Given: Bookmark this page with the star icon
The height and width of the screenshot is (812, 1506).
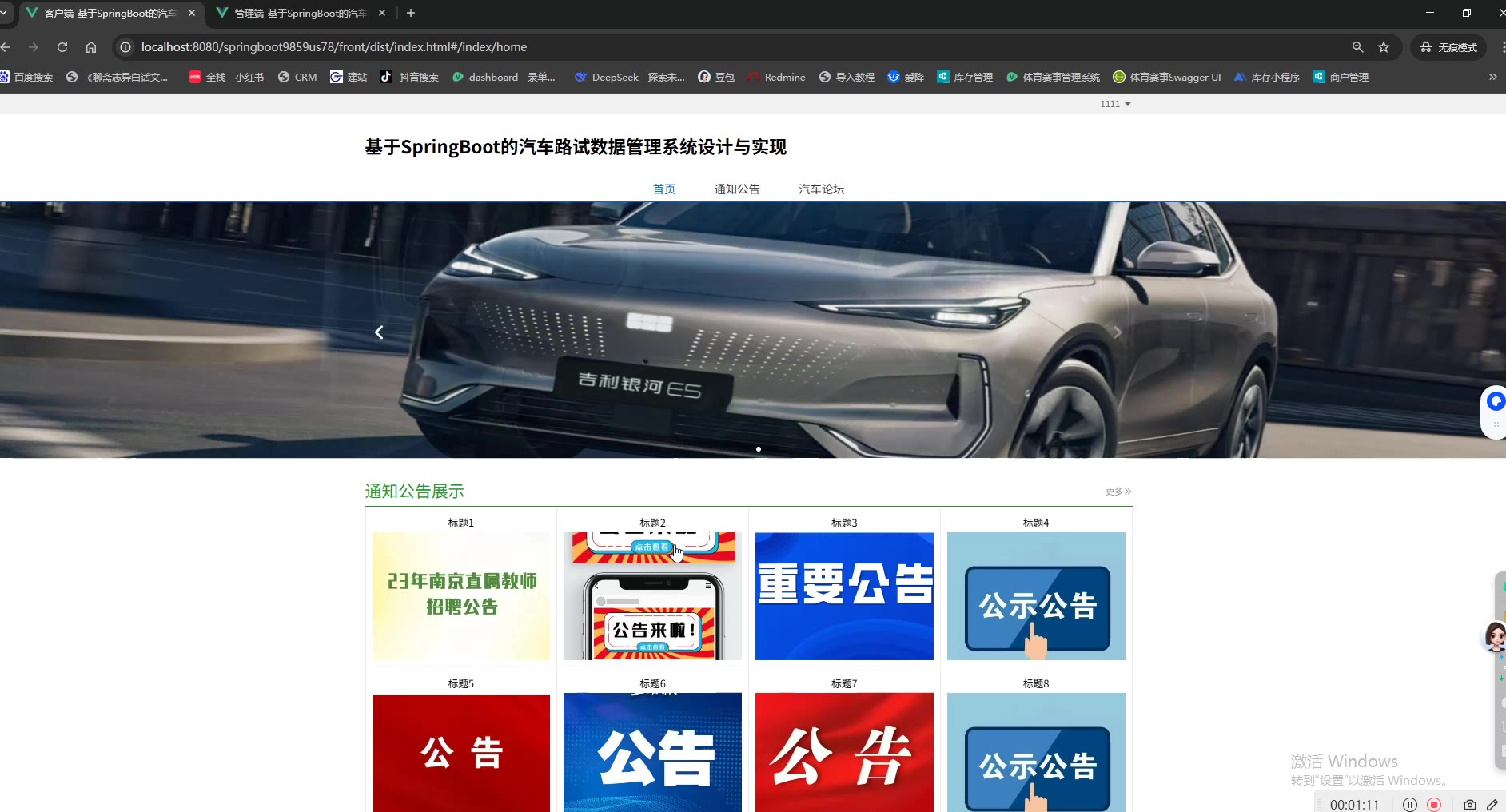Looking at the screenshot, I should (1384, 47).
